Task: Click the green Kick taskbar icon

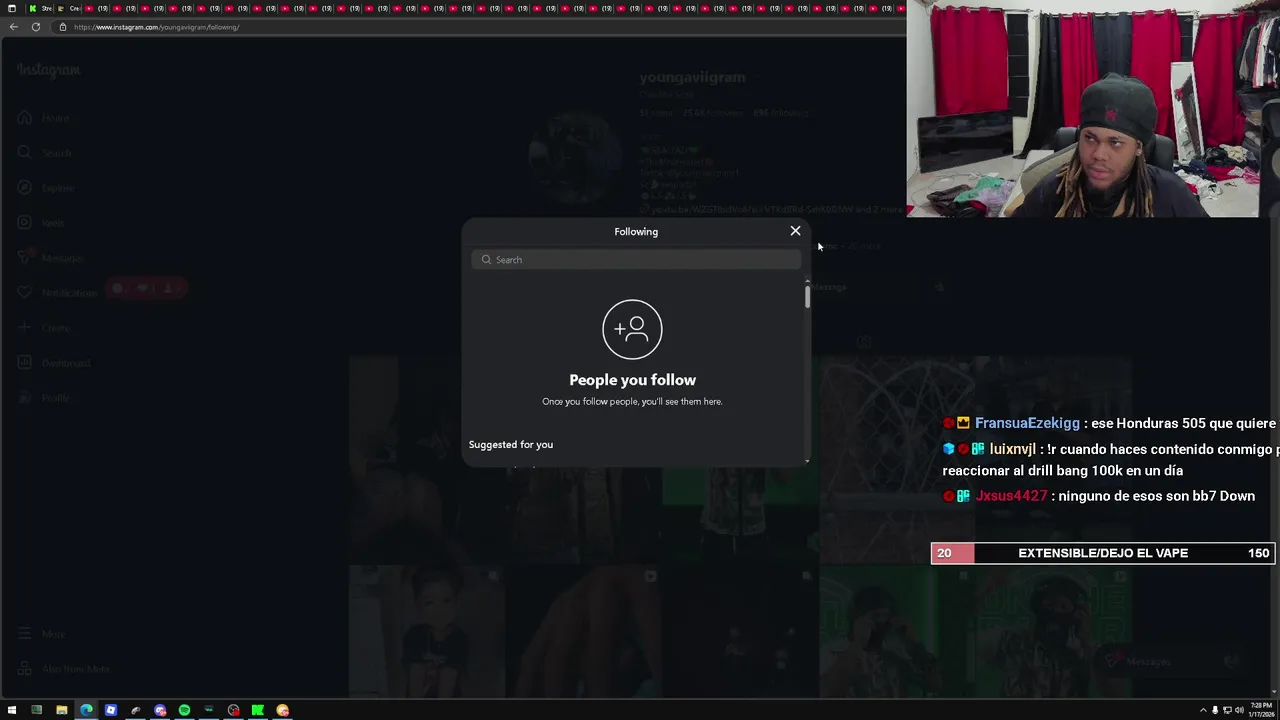Action: click(x=258, y=710)
